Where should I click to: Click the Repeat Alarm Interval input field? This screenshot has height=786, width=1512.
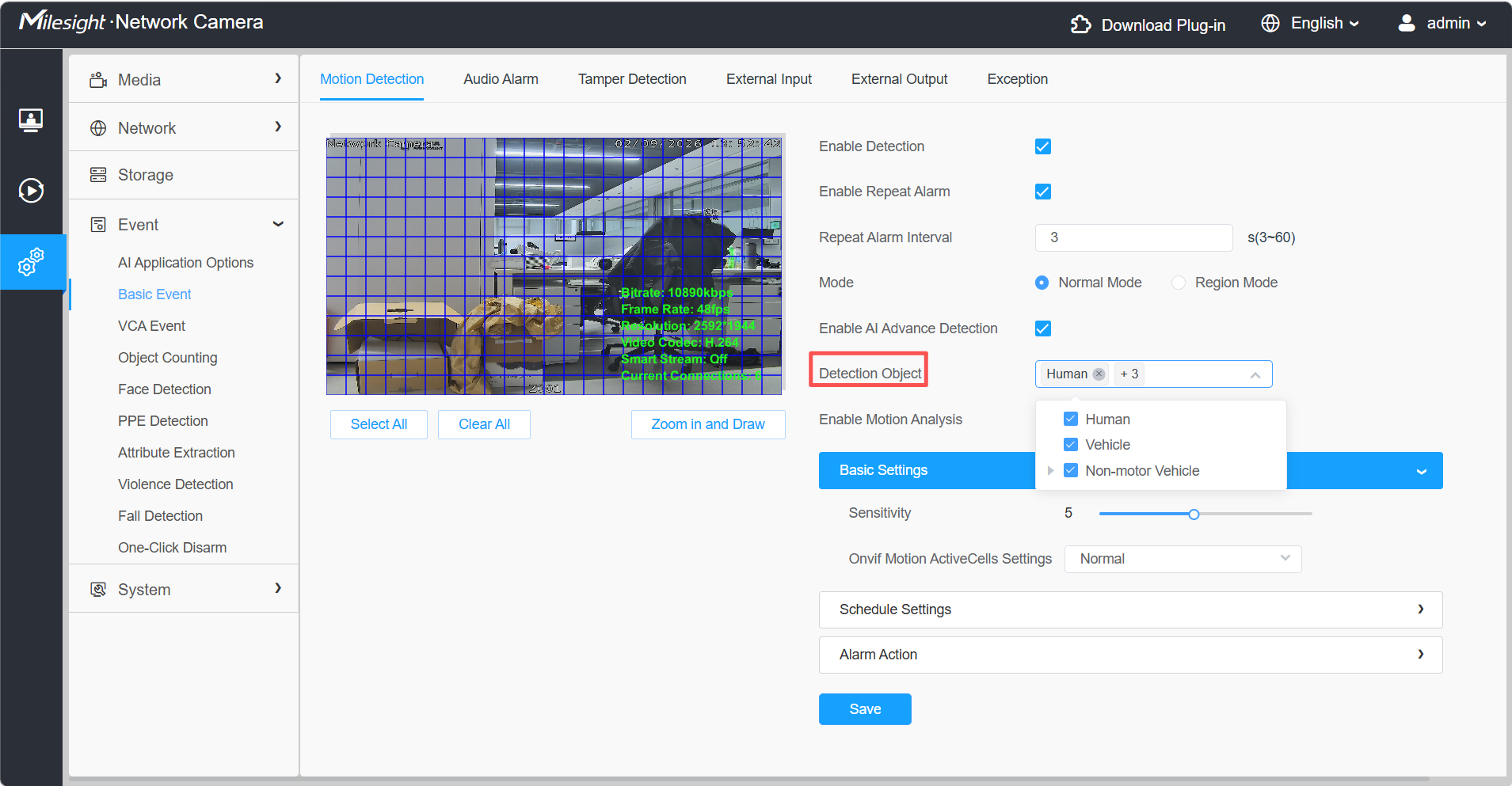tap(1133, 237)
